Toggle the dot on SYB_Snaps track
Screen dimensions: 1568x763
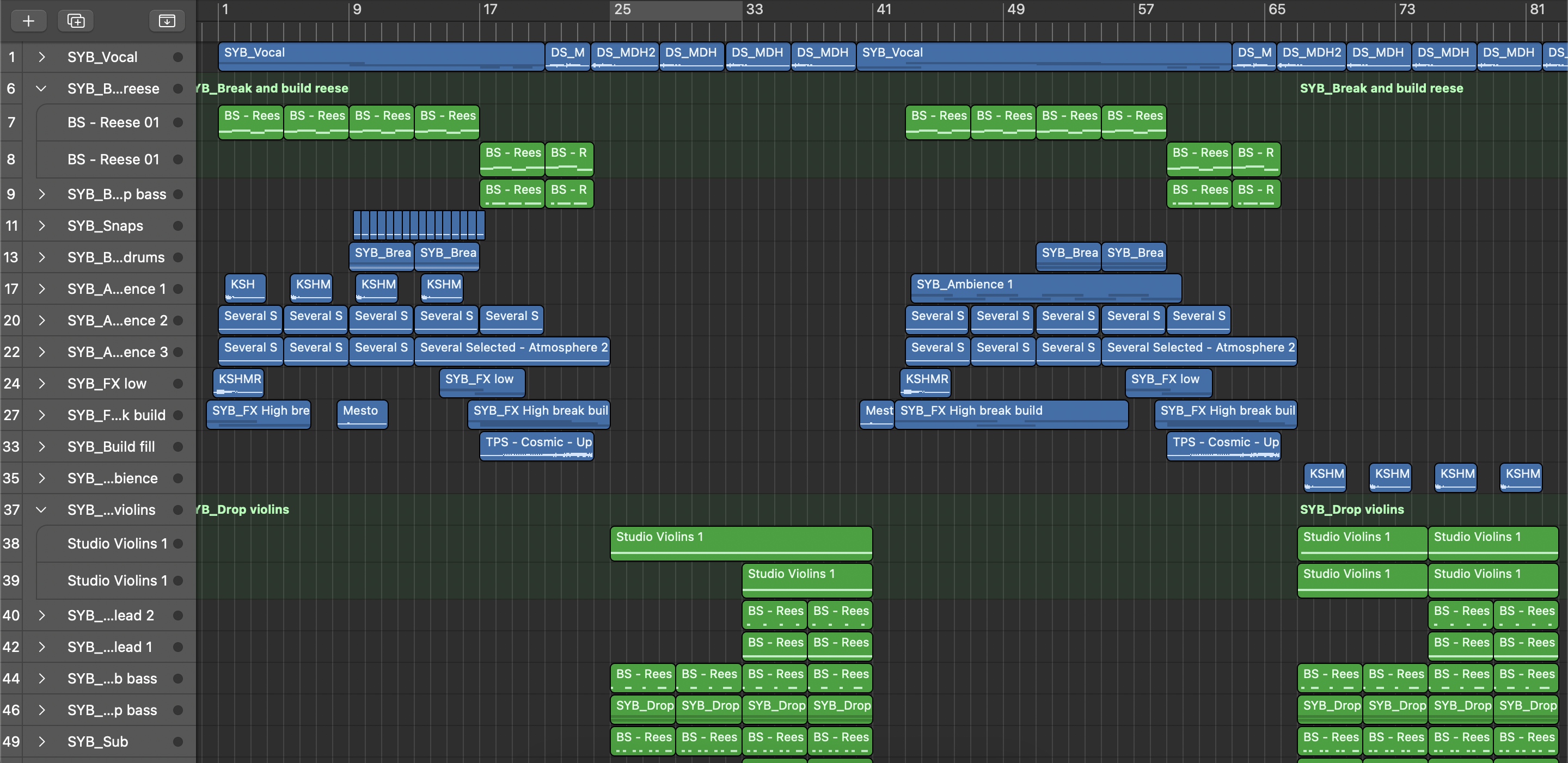[177, 226]
